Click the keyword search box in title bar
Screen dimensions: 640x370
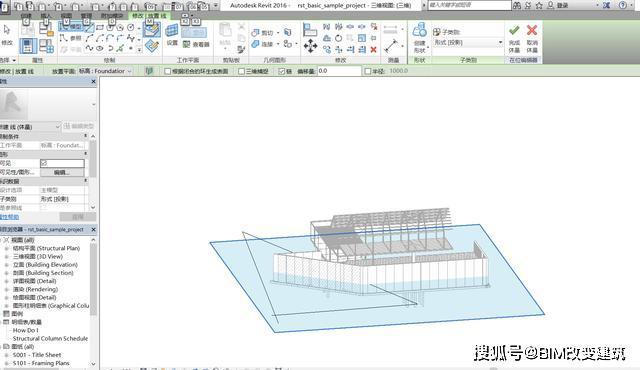click(469, 5)
